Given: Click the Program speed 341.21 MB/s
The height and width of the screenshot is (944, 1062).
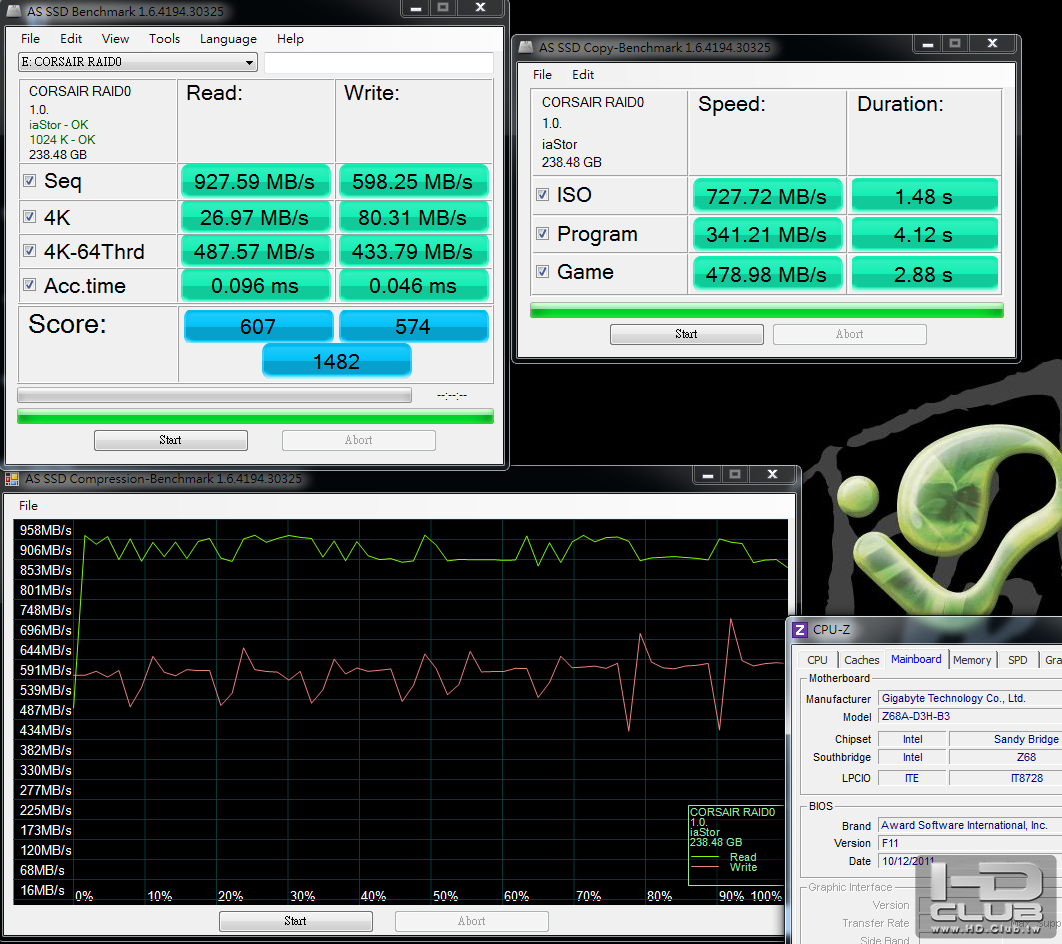Looking at the screenshot, I should (x=767, y=234).
